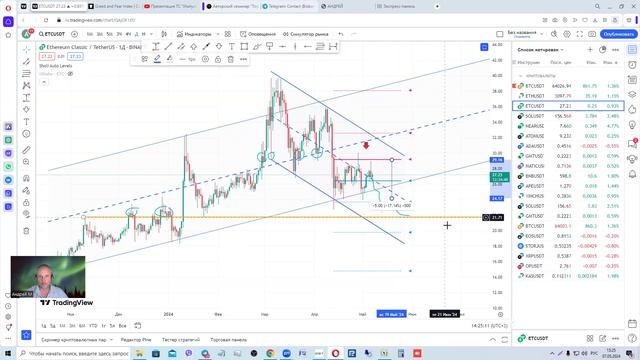The width and height of the screenshot is (640, 360).
Task: Select ETHUSDT row in watchlist
Action: (x=568, y=96)
